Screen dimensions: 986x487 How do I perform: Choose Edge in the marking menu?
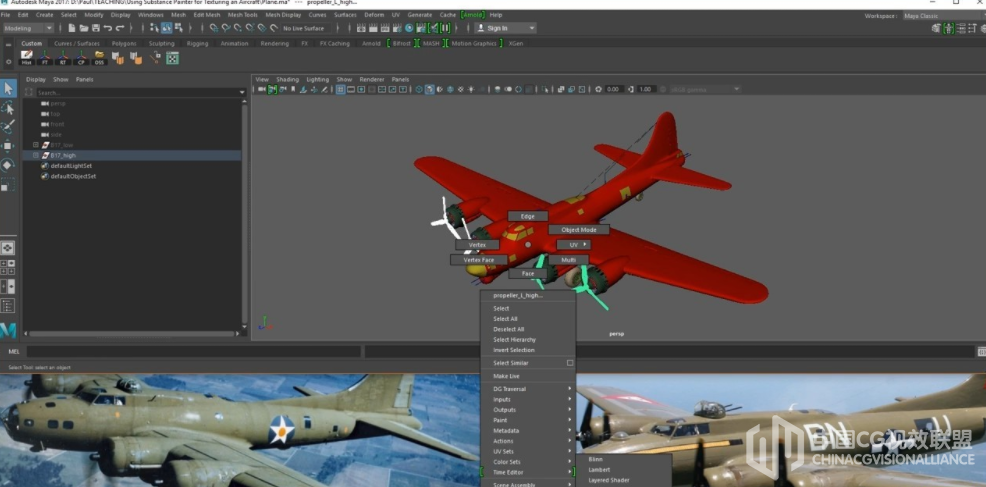(x=528, y=216)
